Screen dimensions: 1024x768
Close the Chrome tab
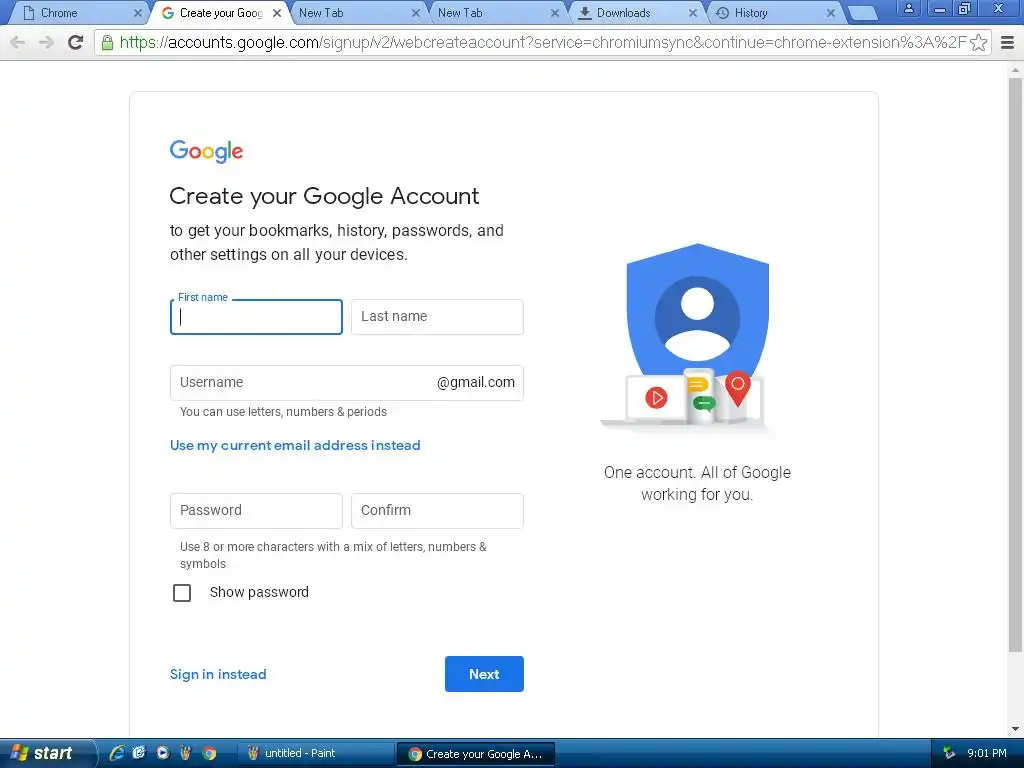pos(138,13)
